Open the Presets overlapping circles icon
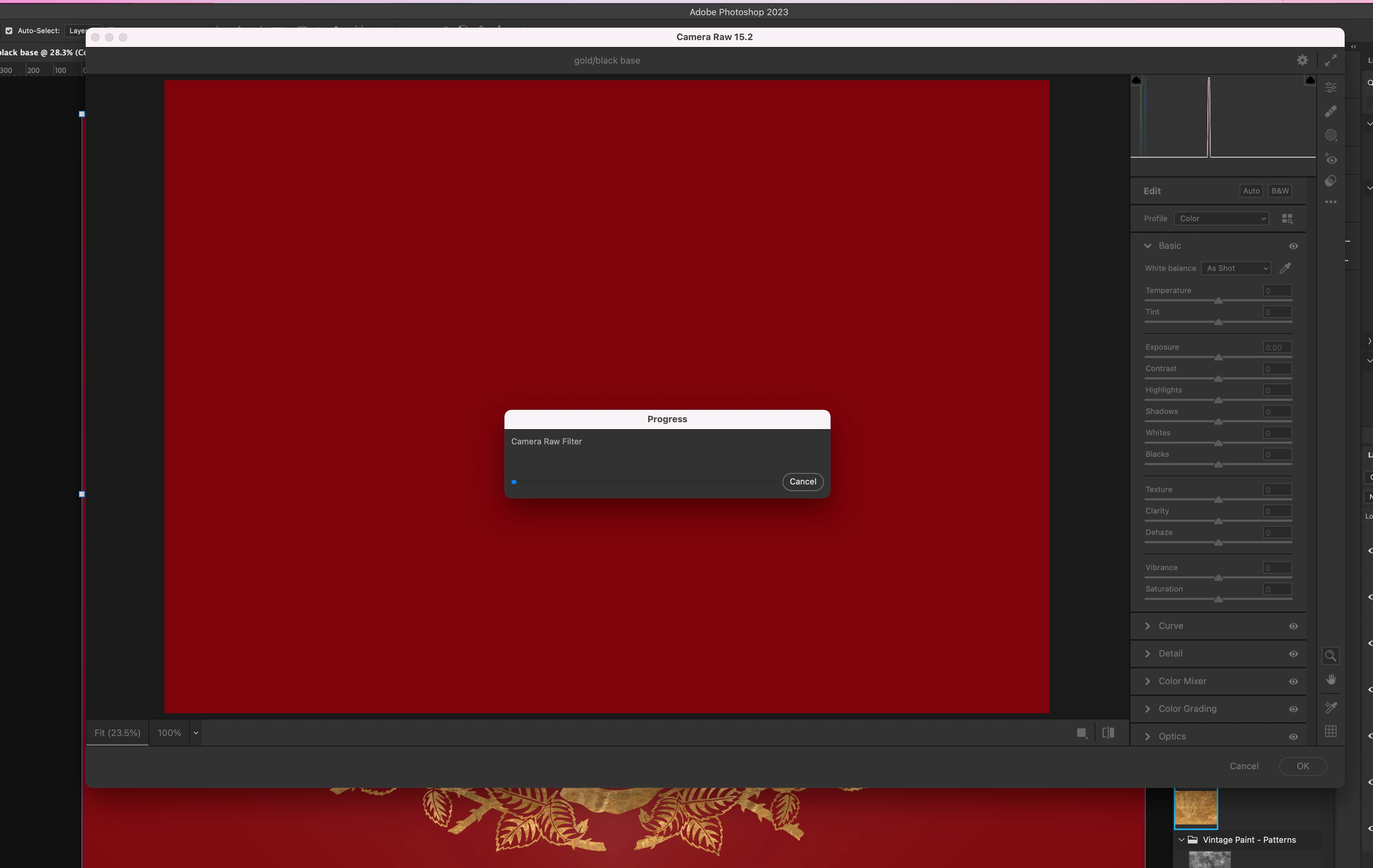Viewport: 1373px width, 868px height. 1330,181
